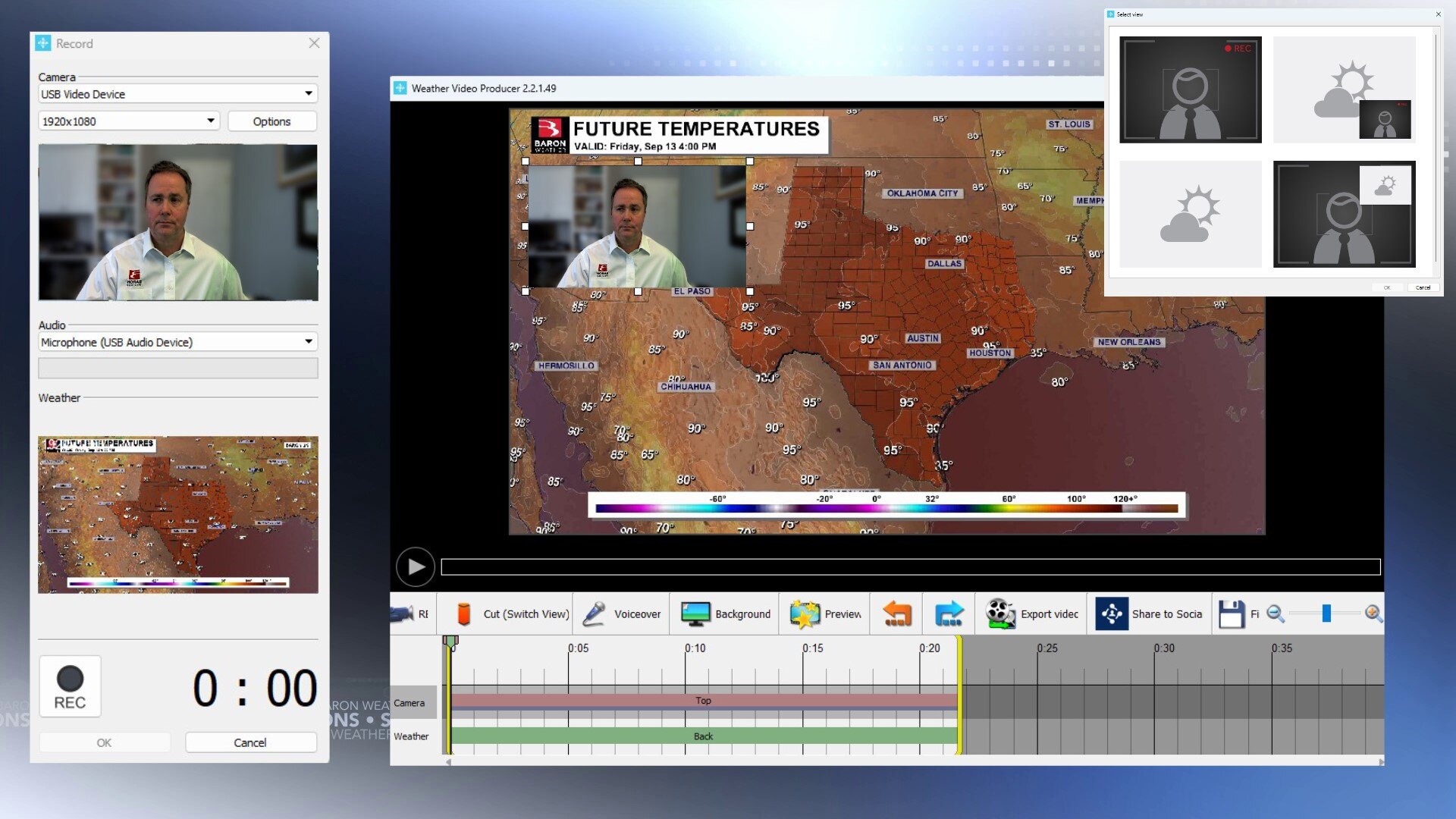Click the top-left resize handle of camera overlay
This screenshot has width=1456, height=819.
[526, 162]
